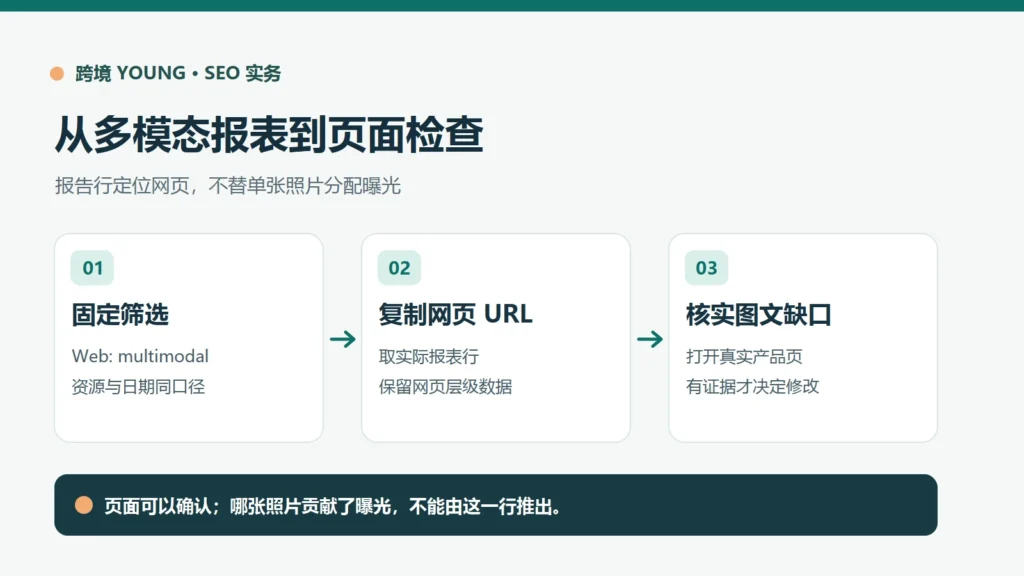Click the orange dot beside 跨境 YOUNG
The height and width of the screenshot is (576, 1024).
(57, 74)
